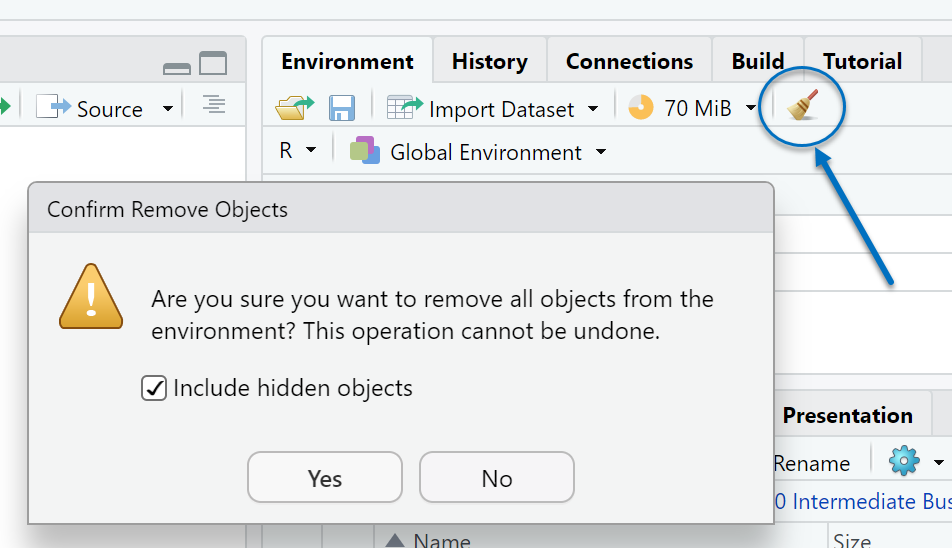Uncheck Include hidden objects checkbox
Viewport: 952px width, 548px height.
click(x=154, y=388)
